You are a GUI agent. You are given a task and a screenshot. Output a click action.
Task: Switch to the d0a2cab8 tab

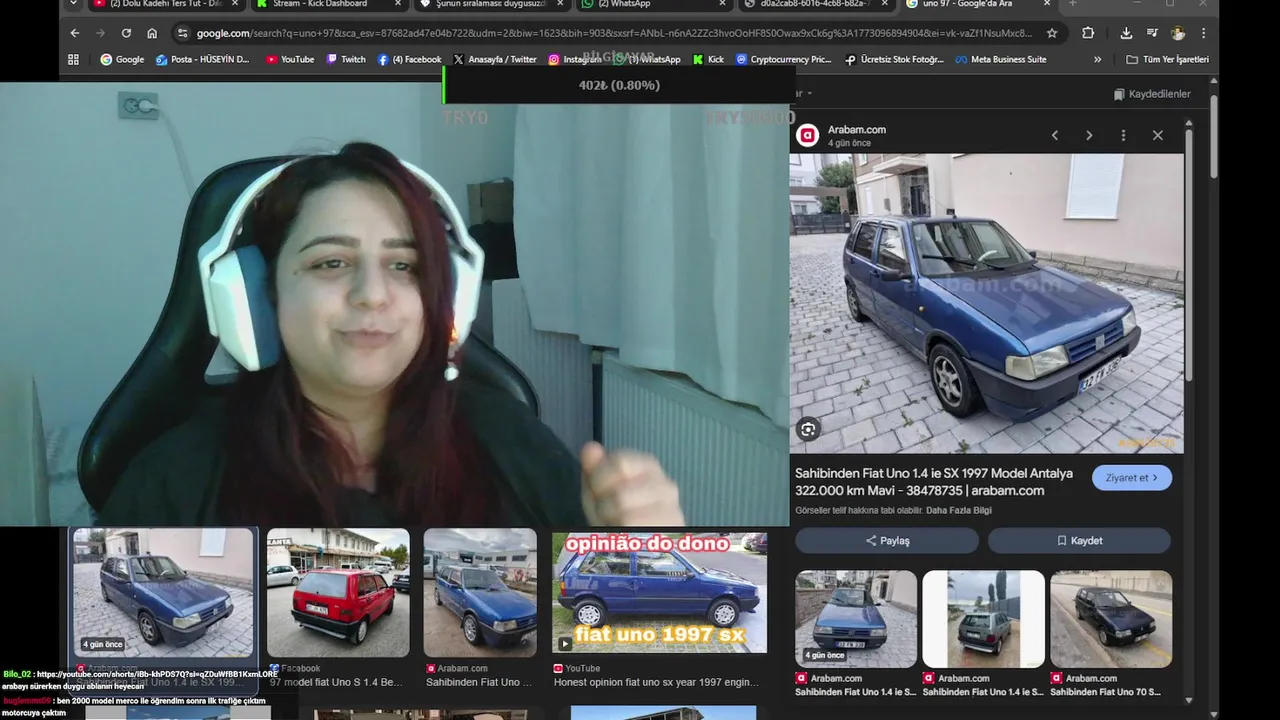coord(817,4)
